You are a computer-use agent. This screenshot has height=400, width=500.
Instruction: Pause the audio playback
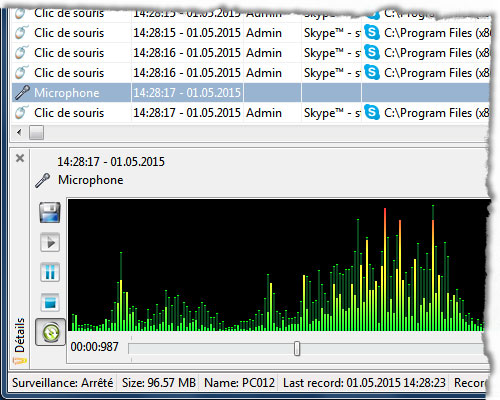click(50, 272)
